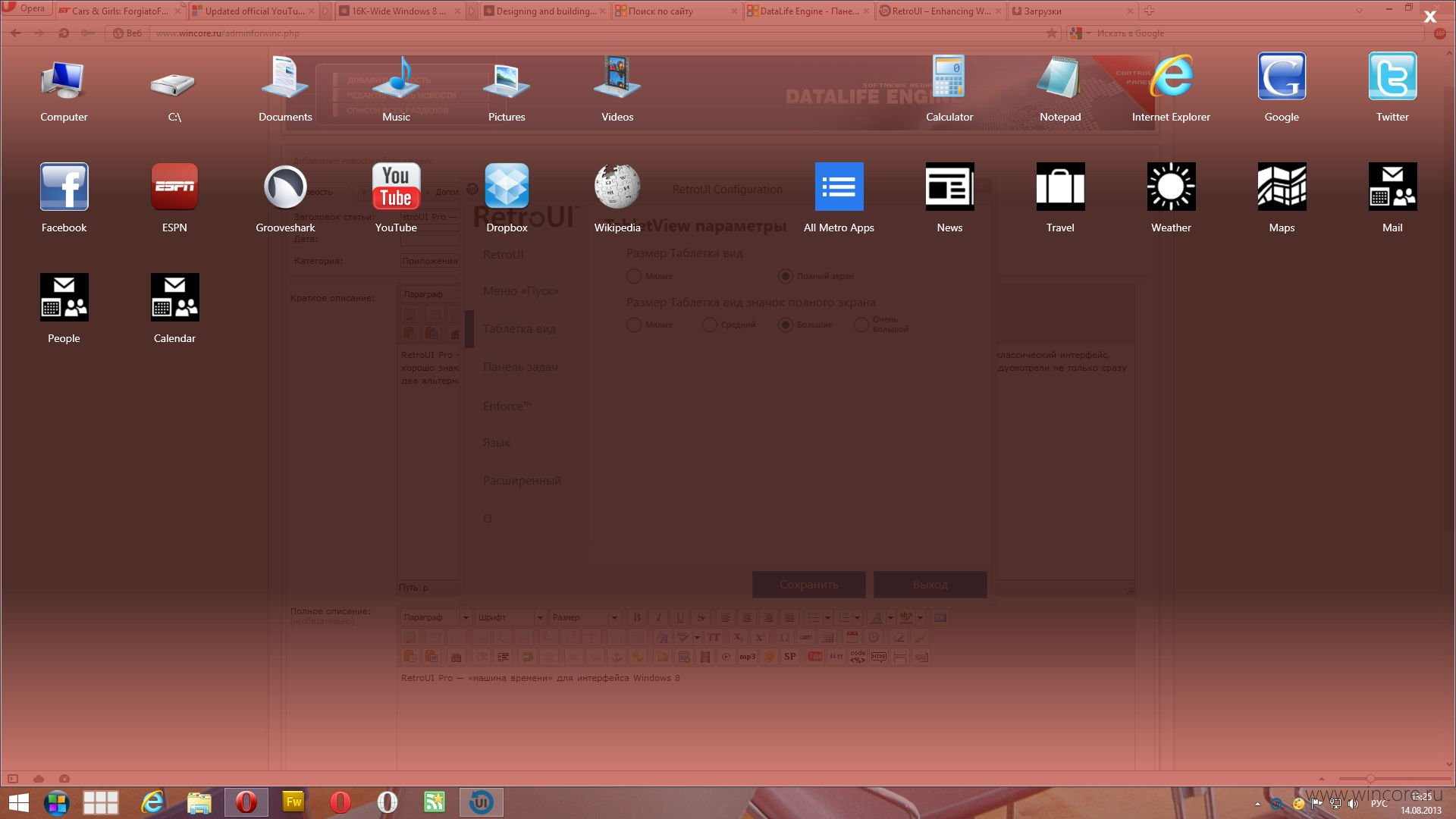Open the tablet view tiles icon on the taskbar

point(101,802)
